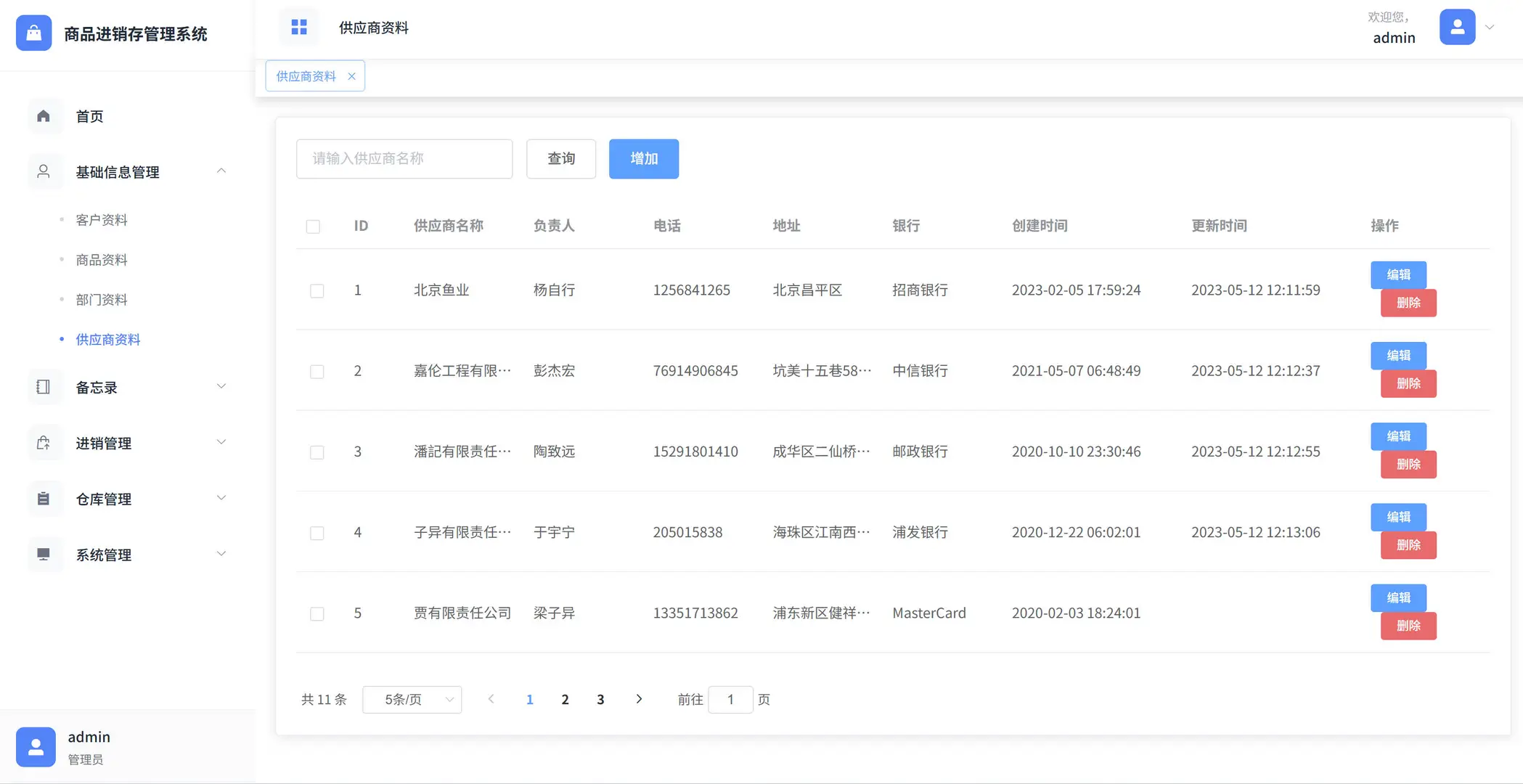The image size is (1523, 784).
Task: Select 商品资料 in the sidebar menu
Action: [x=101, y=259]
